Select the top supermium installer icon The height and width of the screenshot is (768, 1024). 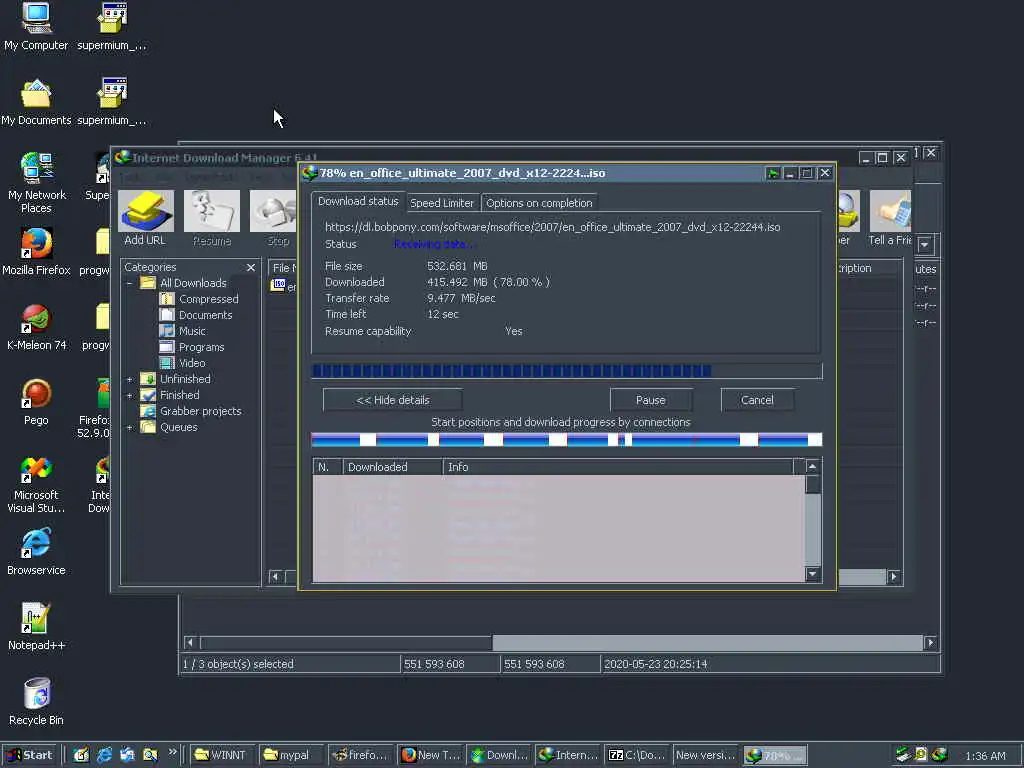112,26
